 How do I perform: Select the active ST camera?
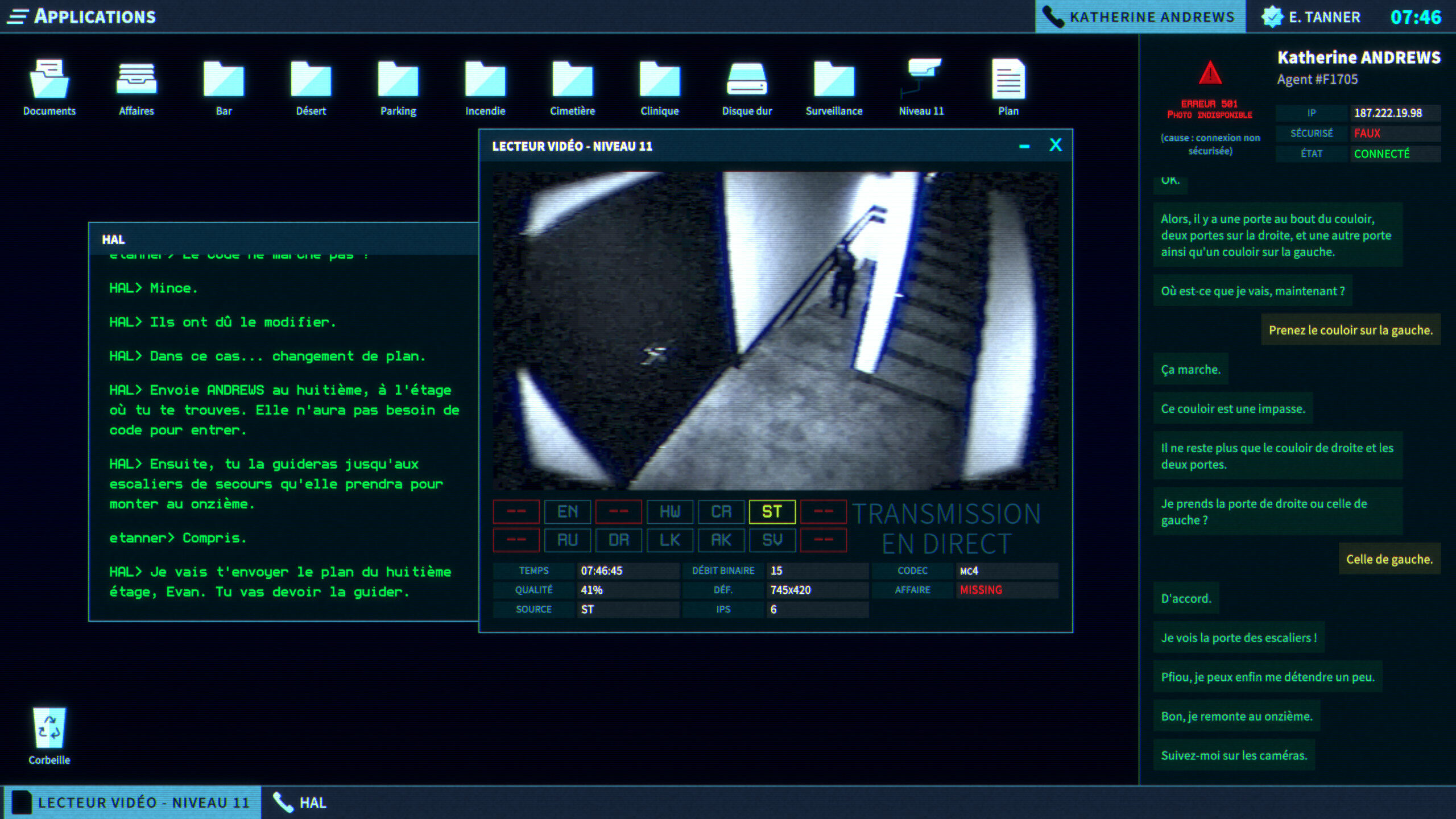tap(772, 512)
